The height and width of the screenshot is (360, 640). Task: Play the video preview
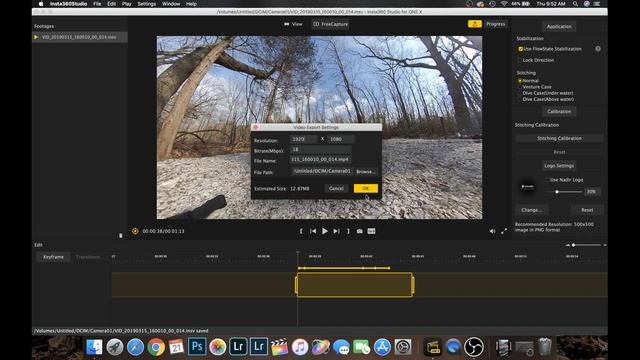(324, 231)
